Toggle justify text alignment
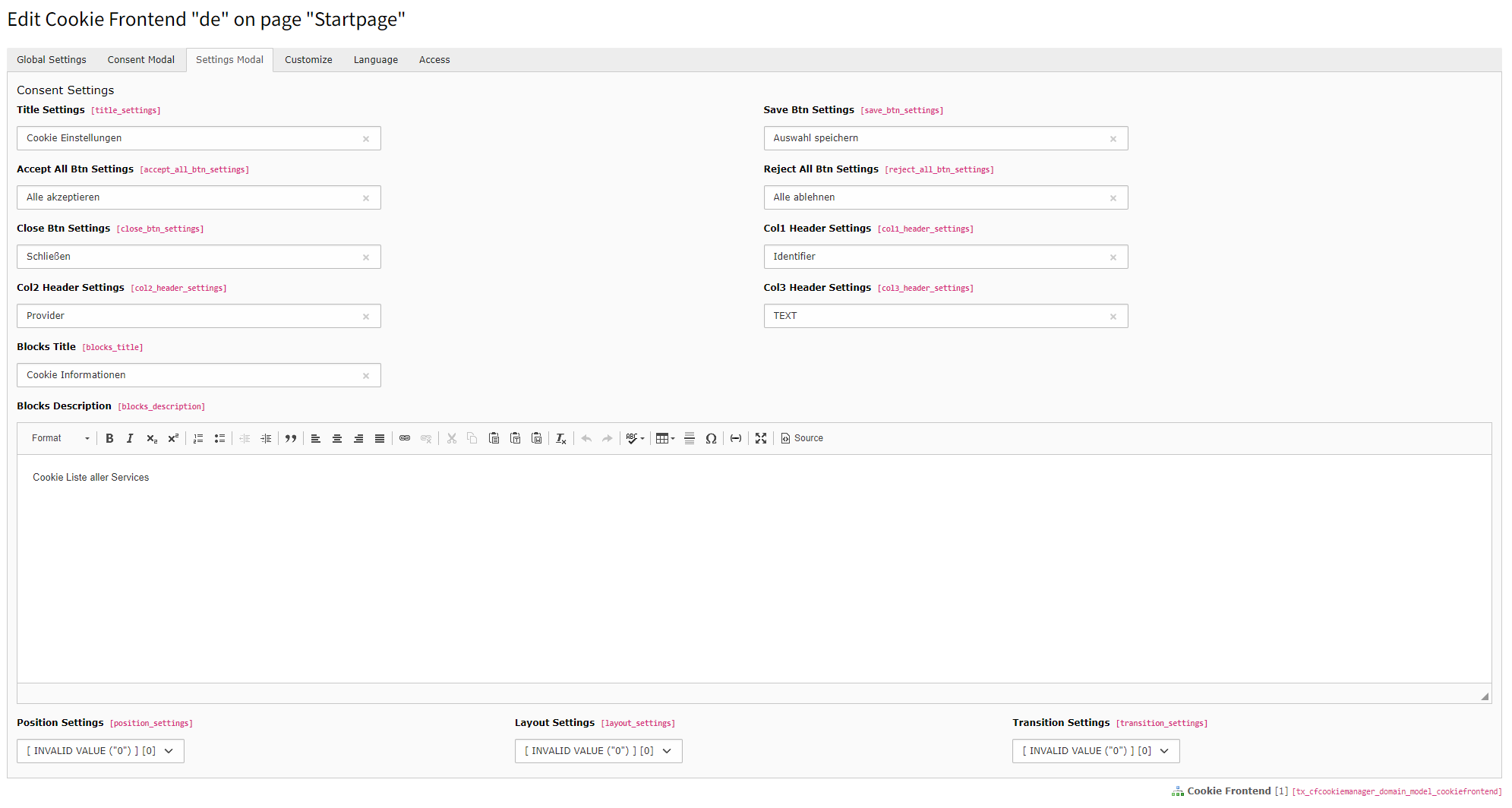This screenshot has width=1512, height=808. (380, 438)
